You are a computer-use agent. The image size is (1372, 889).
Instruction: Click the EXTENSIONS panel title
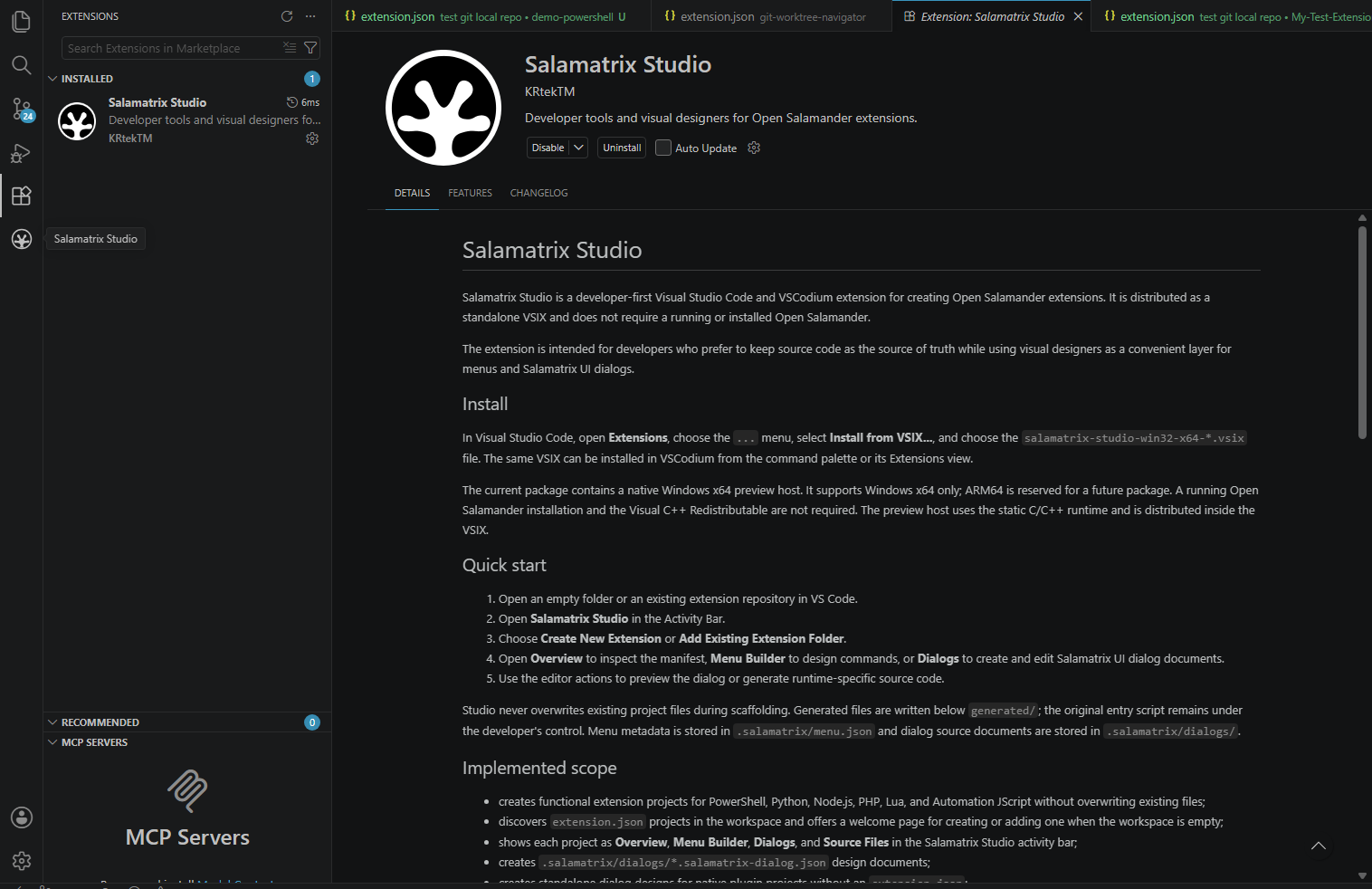tap(90, 16)
